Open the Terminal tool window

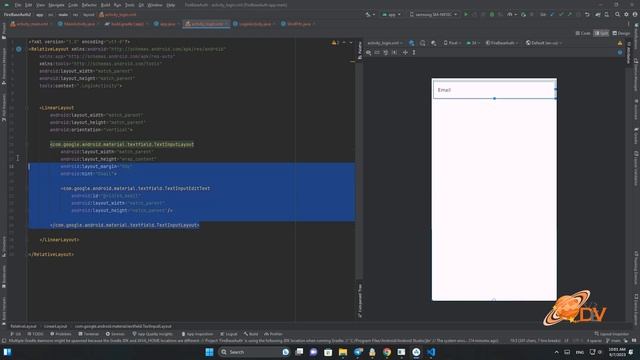point(89,334)
